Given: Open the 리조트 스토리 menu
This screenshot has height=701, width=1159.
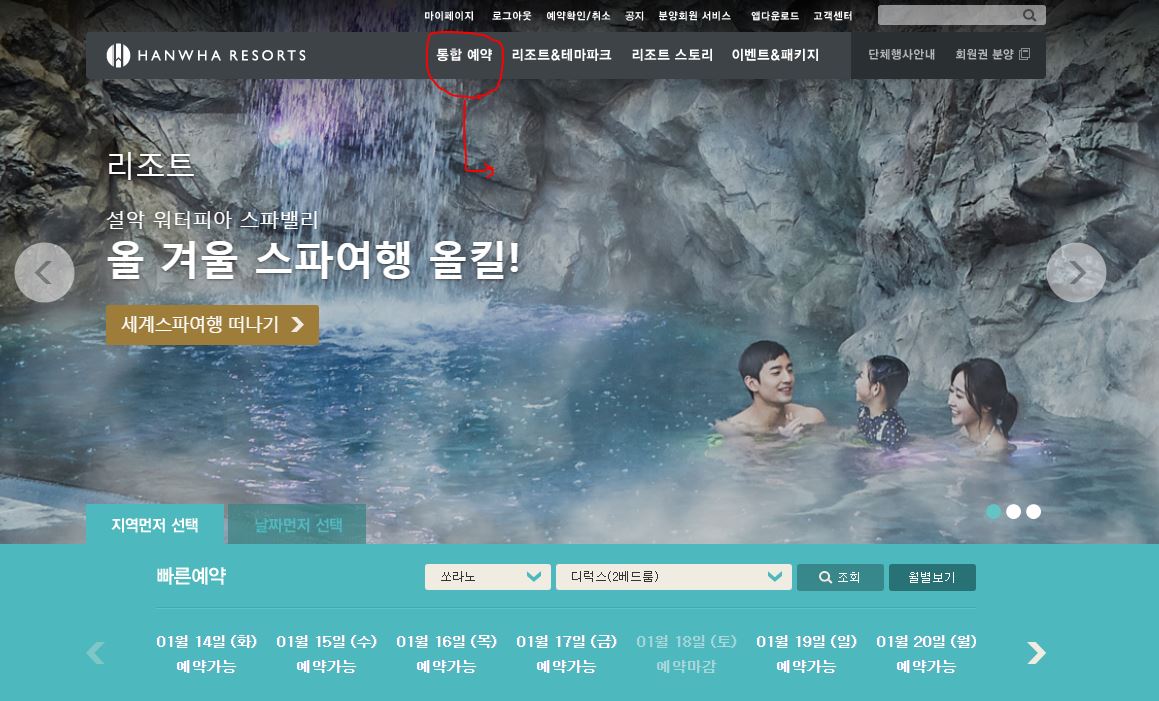Looking at the screenshot, I should (672, 55).
